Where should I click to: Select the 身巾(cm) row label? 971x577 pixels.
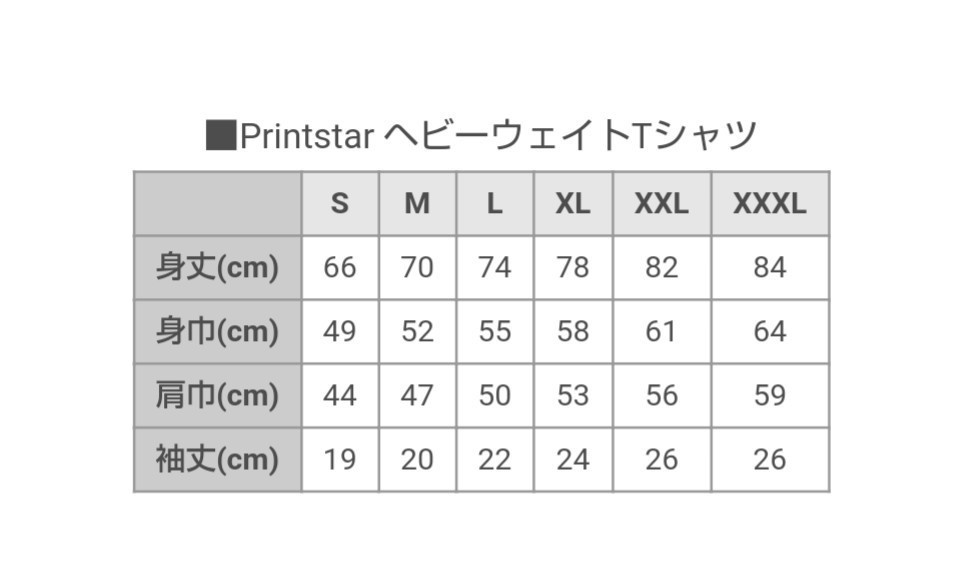pos(217,332)
